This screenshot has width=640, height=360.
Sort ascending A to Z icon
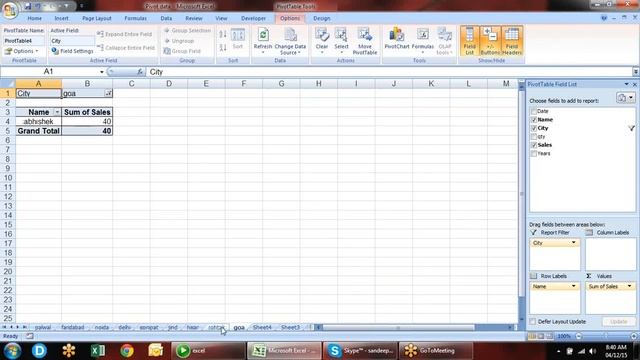(x=223, y=34)
